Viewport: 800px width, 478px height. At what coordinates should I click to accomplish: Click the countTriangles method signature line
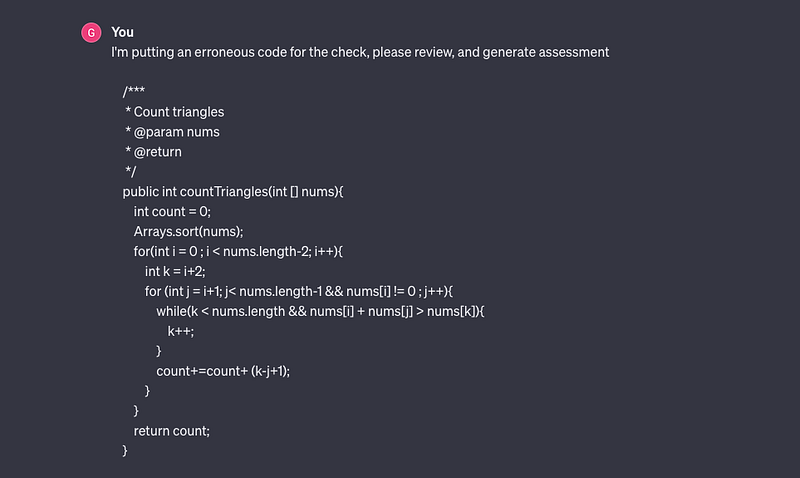pyautogui.click(x=233, y=191)
